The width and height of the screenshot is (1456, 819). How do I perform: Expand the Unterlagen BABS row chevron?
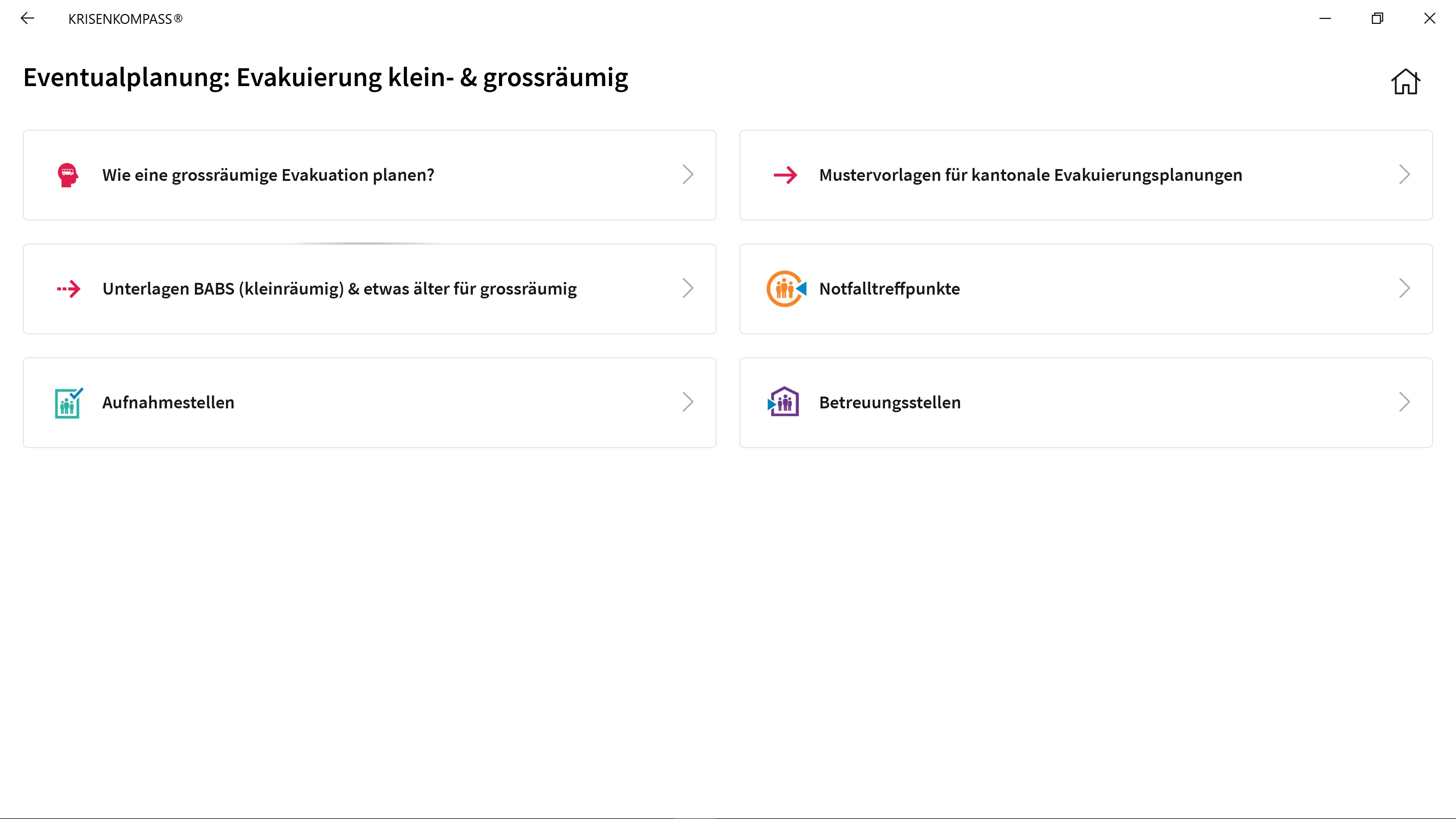[x=687, y=288]
